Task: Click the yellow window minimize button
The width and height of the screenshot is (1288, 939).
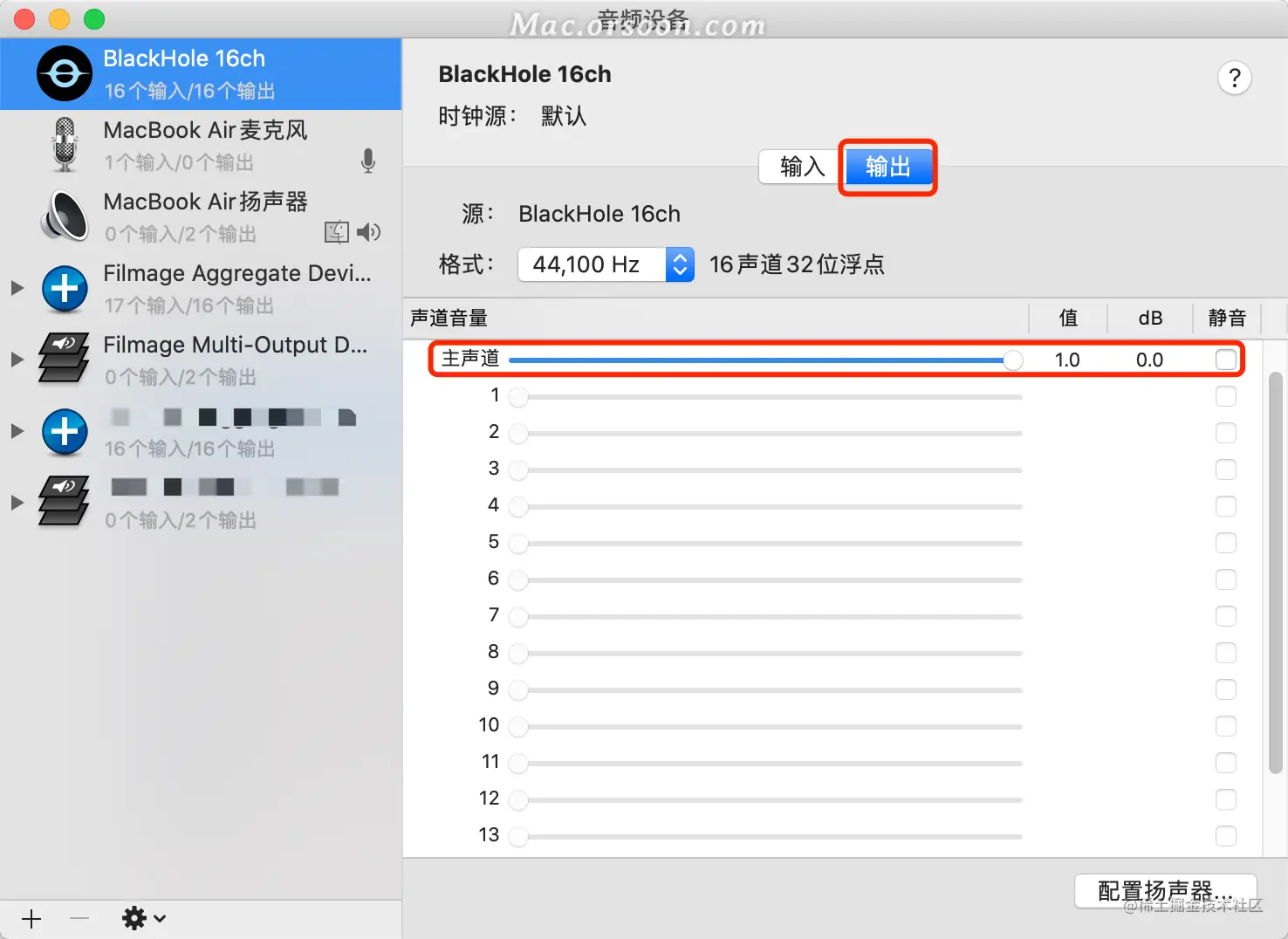Action: (59, 18)
